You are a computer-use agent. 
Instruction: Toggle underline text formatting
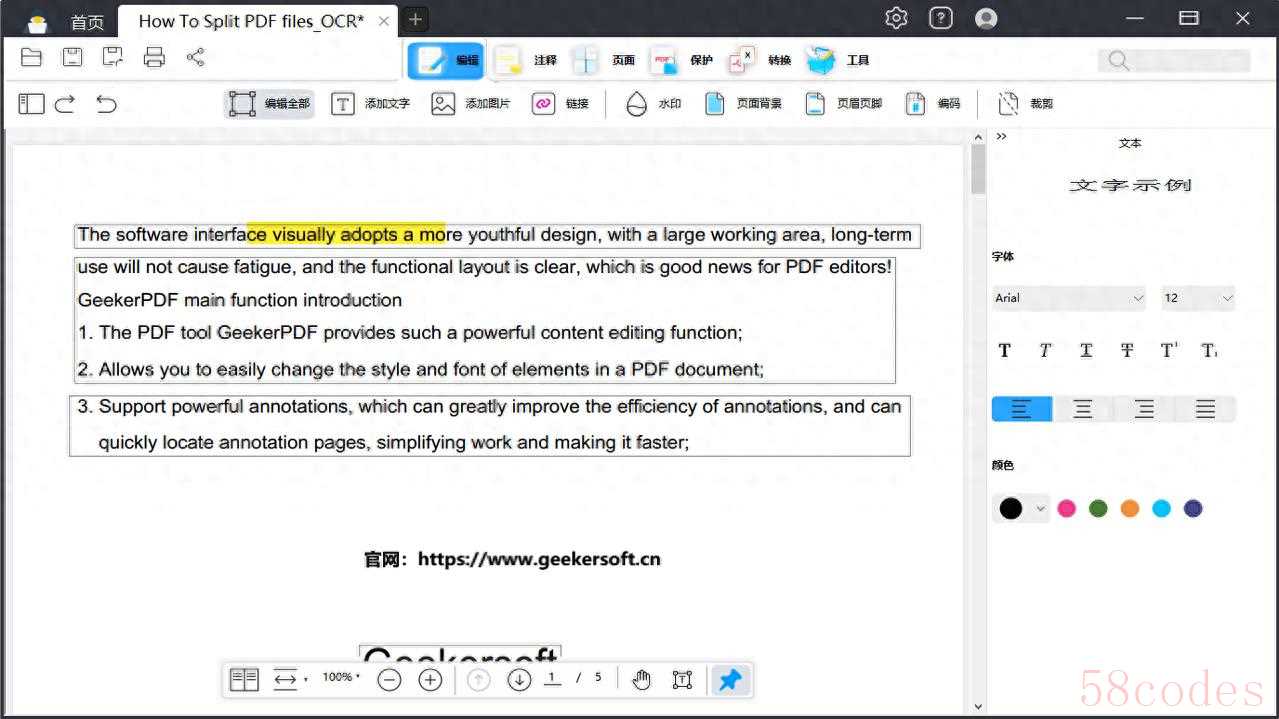[x=1086, y=350]
